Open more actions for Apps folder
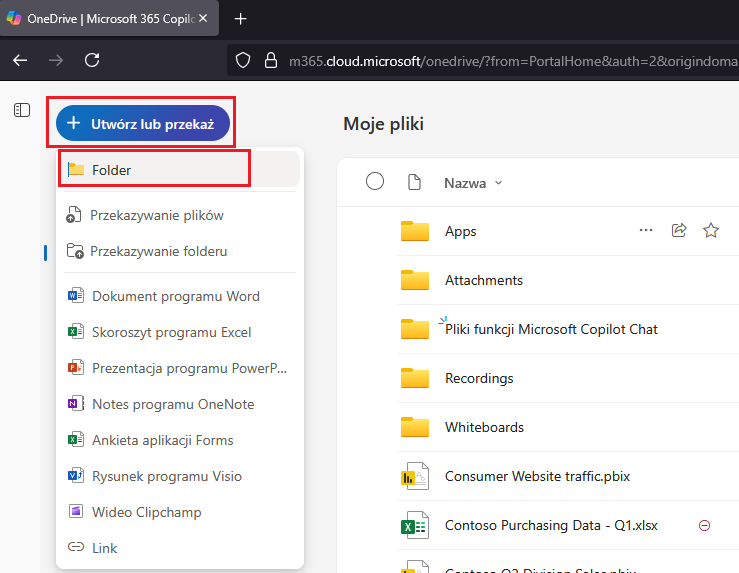Screen dimensions: 739x573 [646, 230]
